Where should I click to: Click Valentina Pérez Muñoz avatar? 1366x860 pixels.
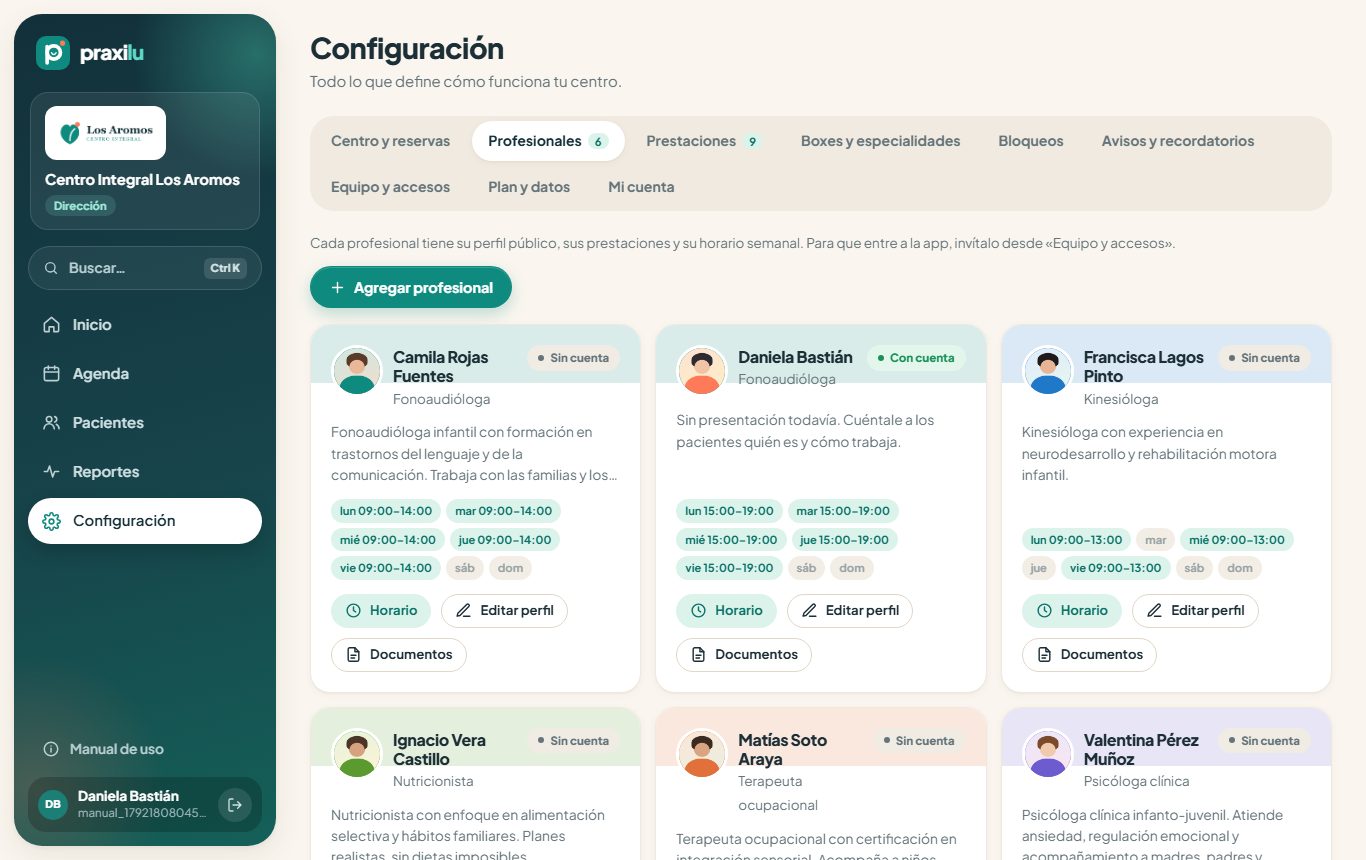pyautogui.click(x=1047, y=754)
